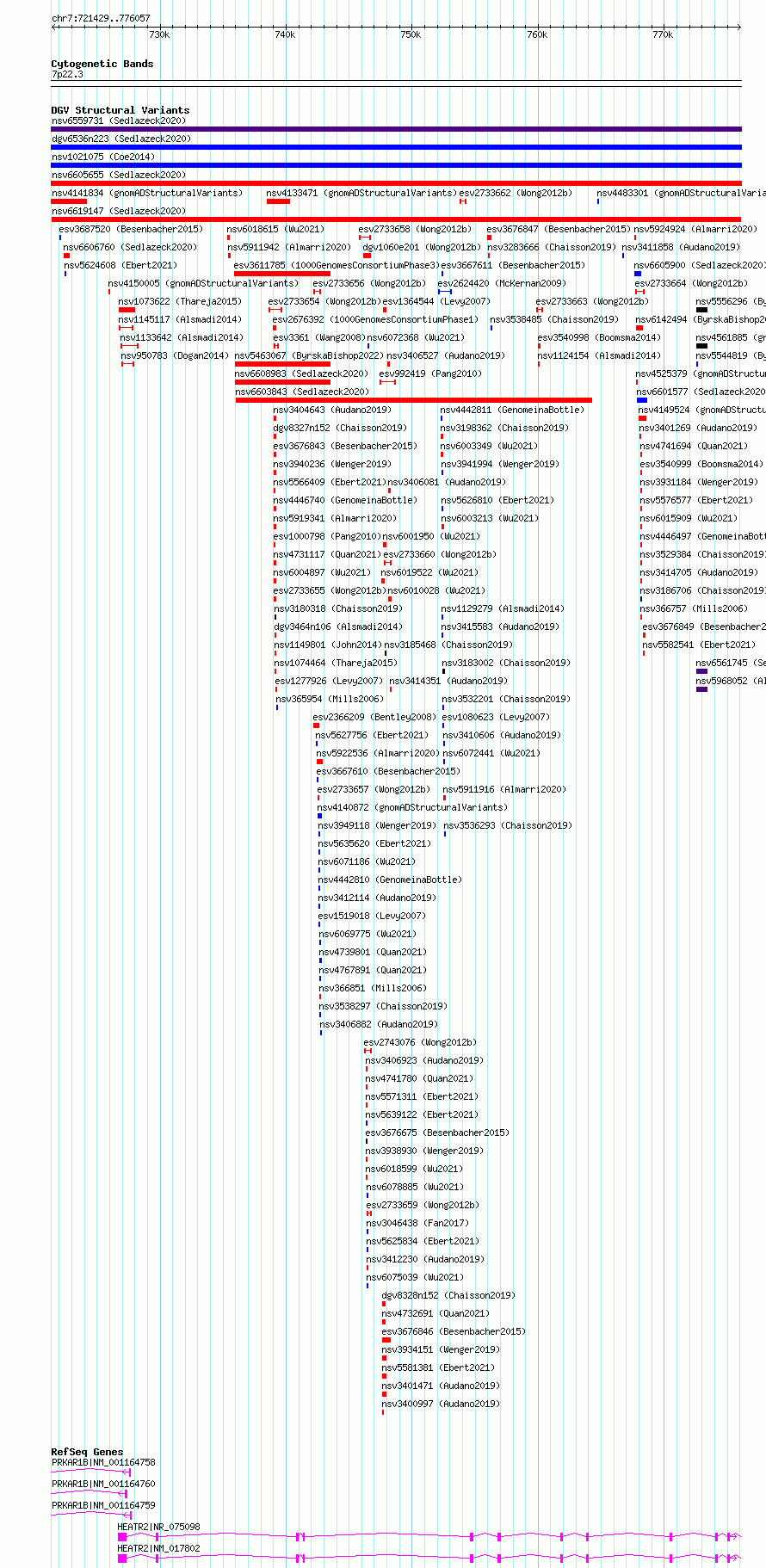
Task: Click the red bar under nsv6603843
Action: [x=414, y=400]
